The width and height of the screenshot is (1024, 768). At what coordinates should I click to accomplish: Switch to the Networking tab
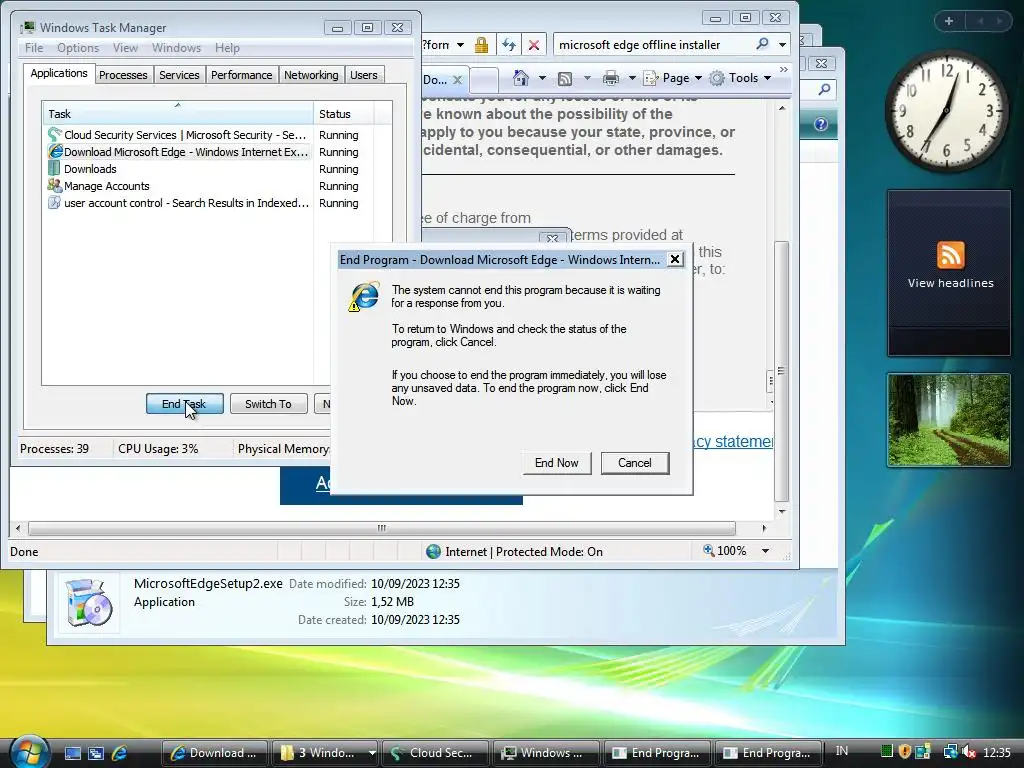[x=311, y=74]
